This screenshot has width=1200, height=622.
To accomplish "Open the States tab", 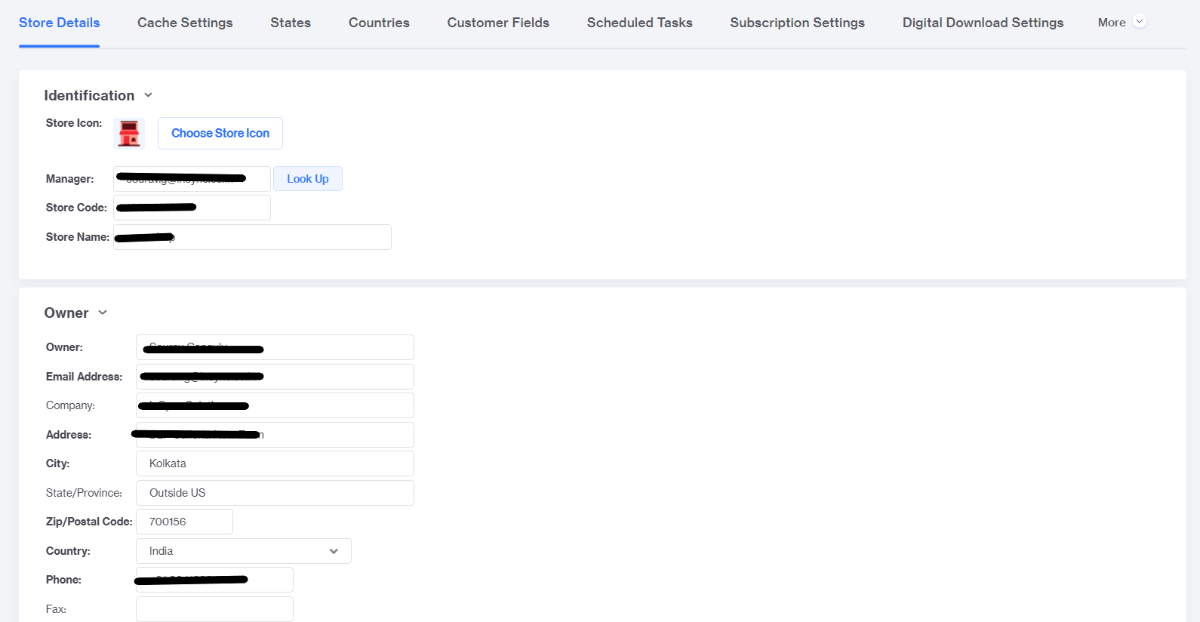I will click(x=290, y=22).
